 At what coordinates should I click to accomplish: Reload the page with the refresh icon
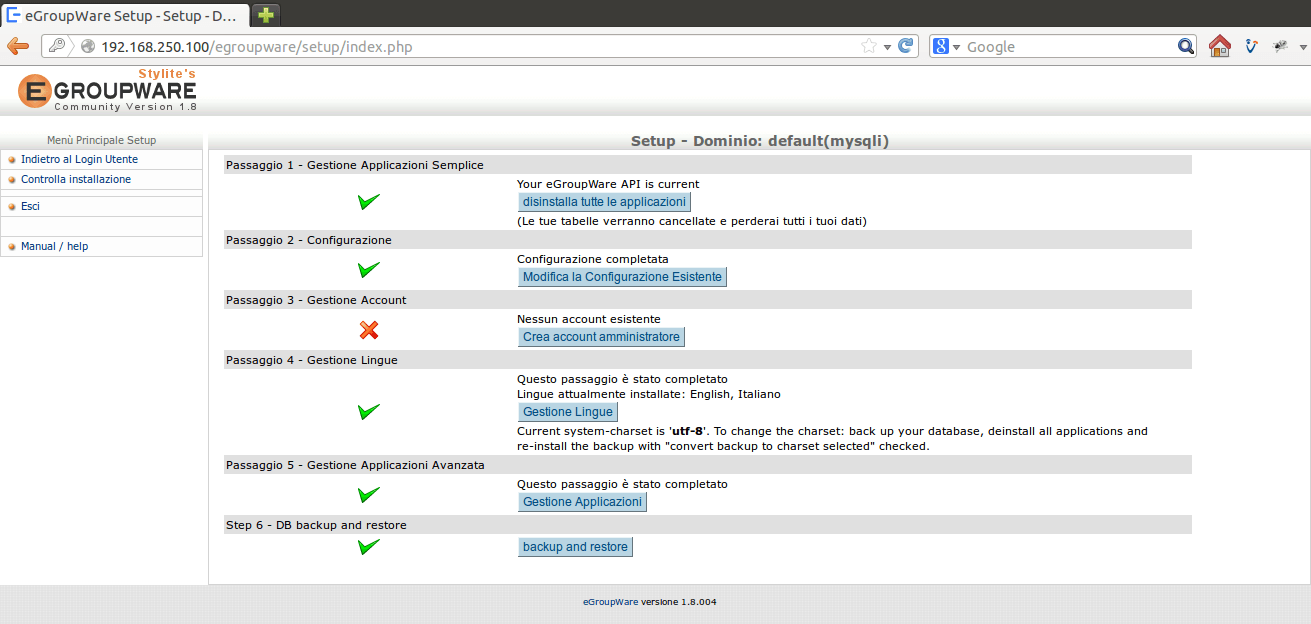pos(906,46)
